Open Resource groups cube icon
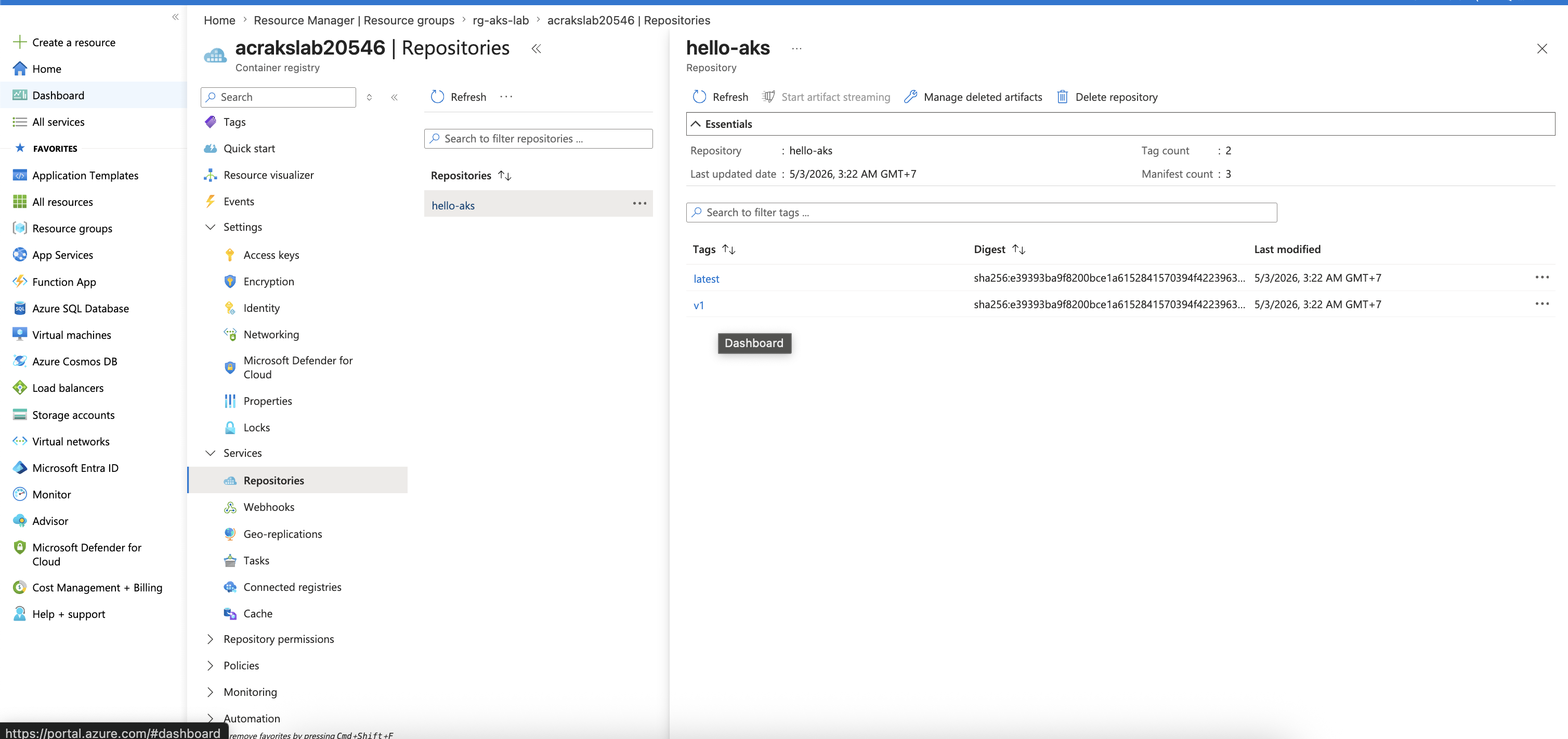The height and width of the screenshot is (739, 1568). tap(19, 228)
